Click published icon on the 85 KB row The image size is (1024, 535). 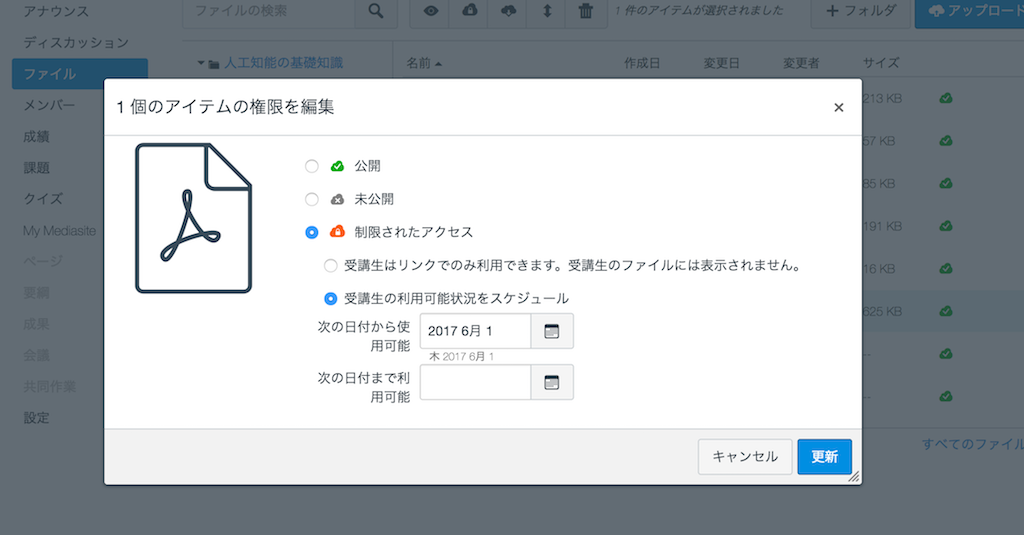point(946,184)
